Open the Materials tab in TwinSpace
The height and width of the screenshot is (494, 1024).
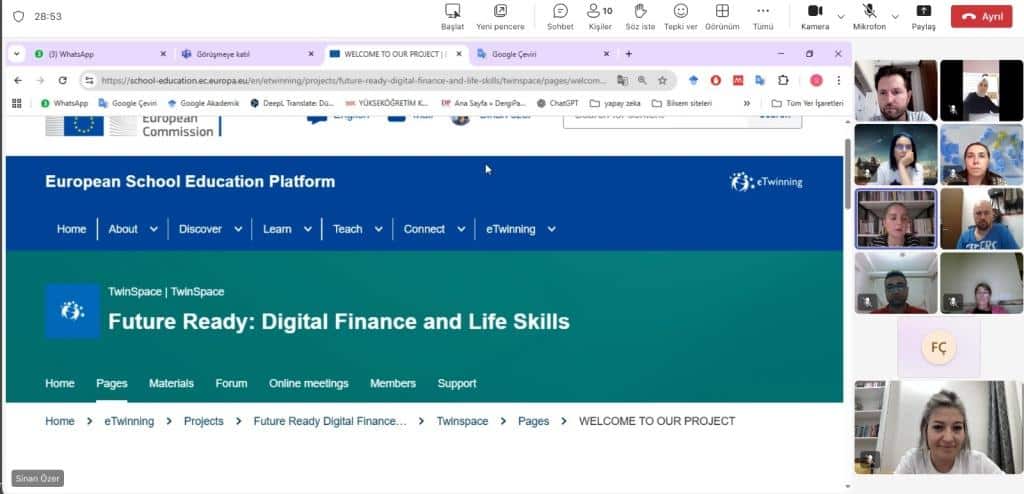(171, 383)
